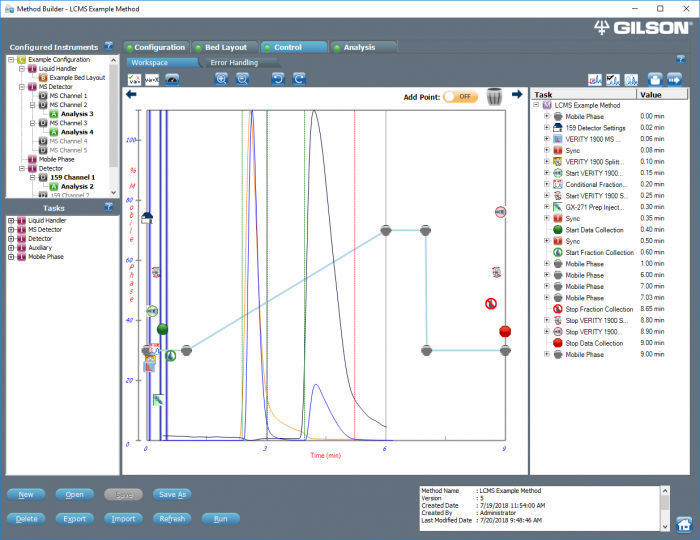Open the Configuration tab
Viewport: 700px width, 540px height.
click(156, 47)
